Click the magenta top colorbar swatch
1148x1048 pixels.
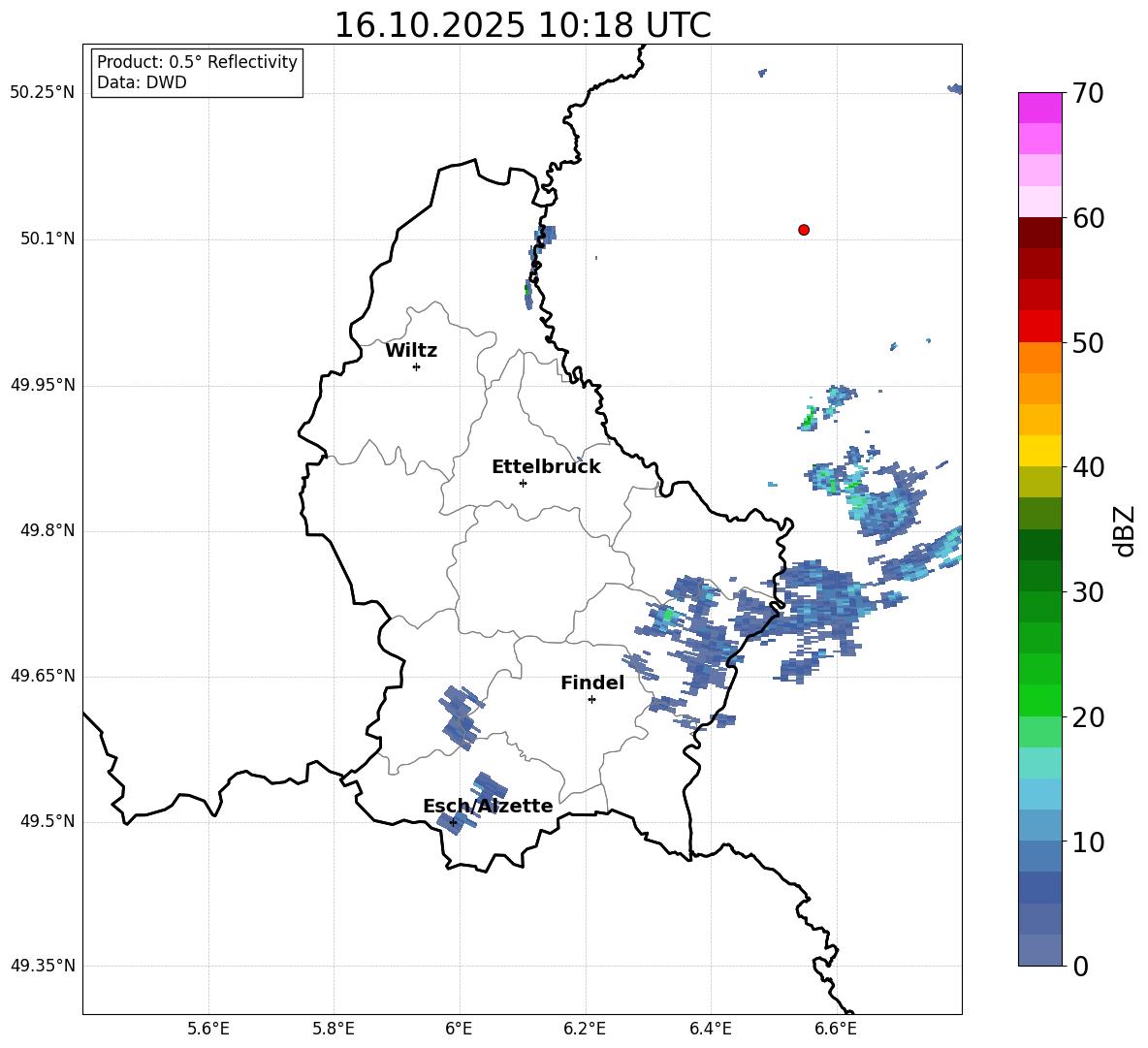pyautogui.click(x=1040, y=108)
